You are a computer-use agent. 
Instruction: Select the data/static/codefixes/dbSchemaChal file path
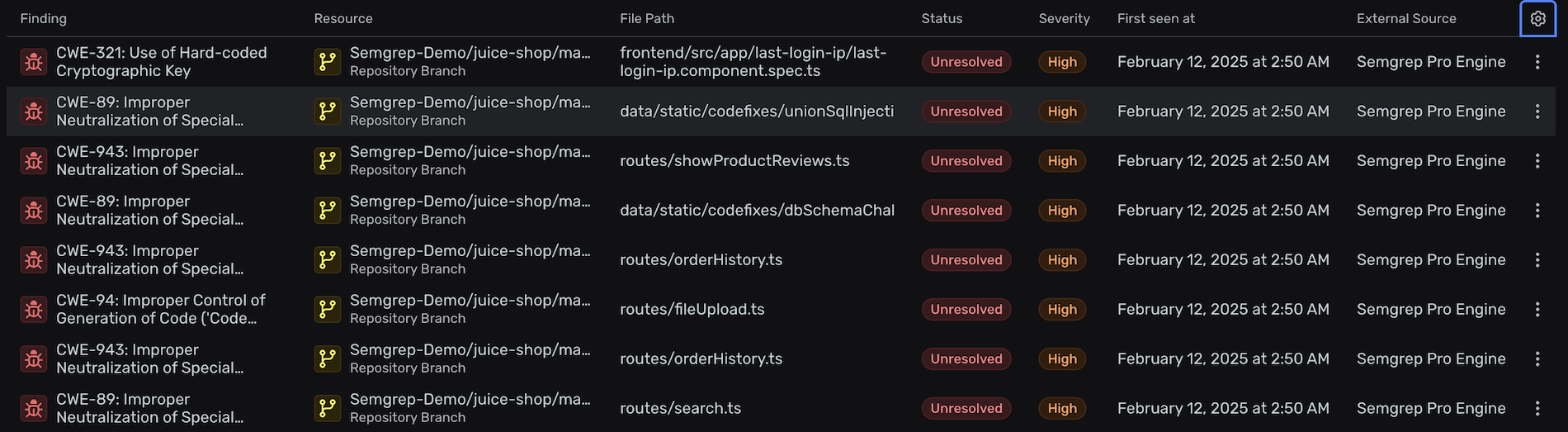pos(757,211)
